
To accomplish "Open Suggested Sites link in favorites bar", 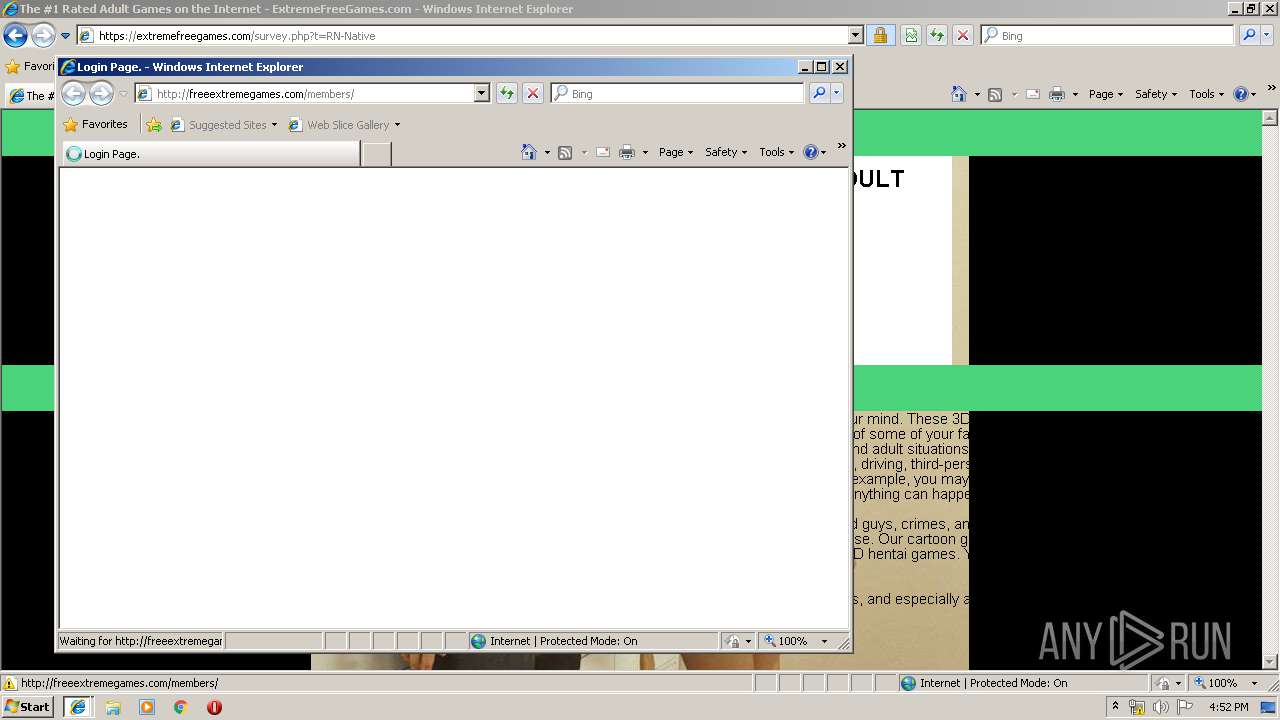I will 224,125.
